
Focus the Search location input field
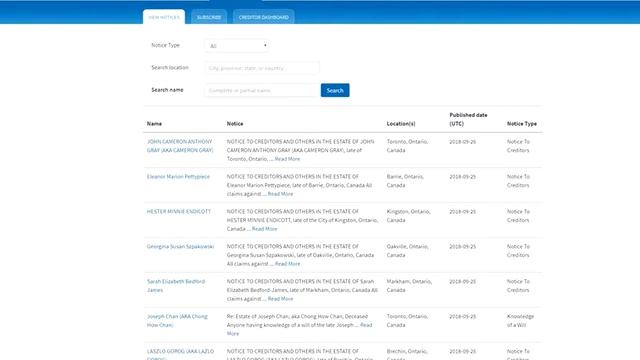262,68
